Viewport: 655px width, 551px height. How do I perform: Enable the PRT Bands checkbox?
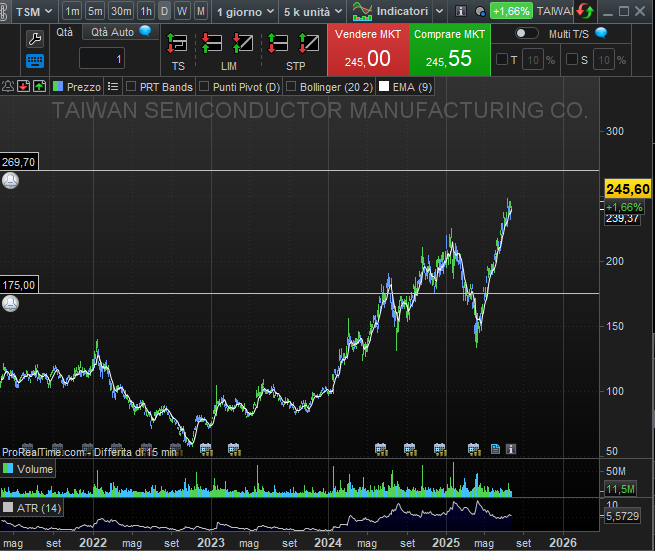(131, 87)
